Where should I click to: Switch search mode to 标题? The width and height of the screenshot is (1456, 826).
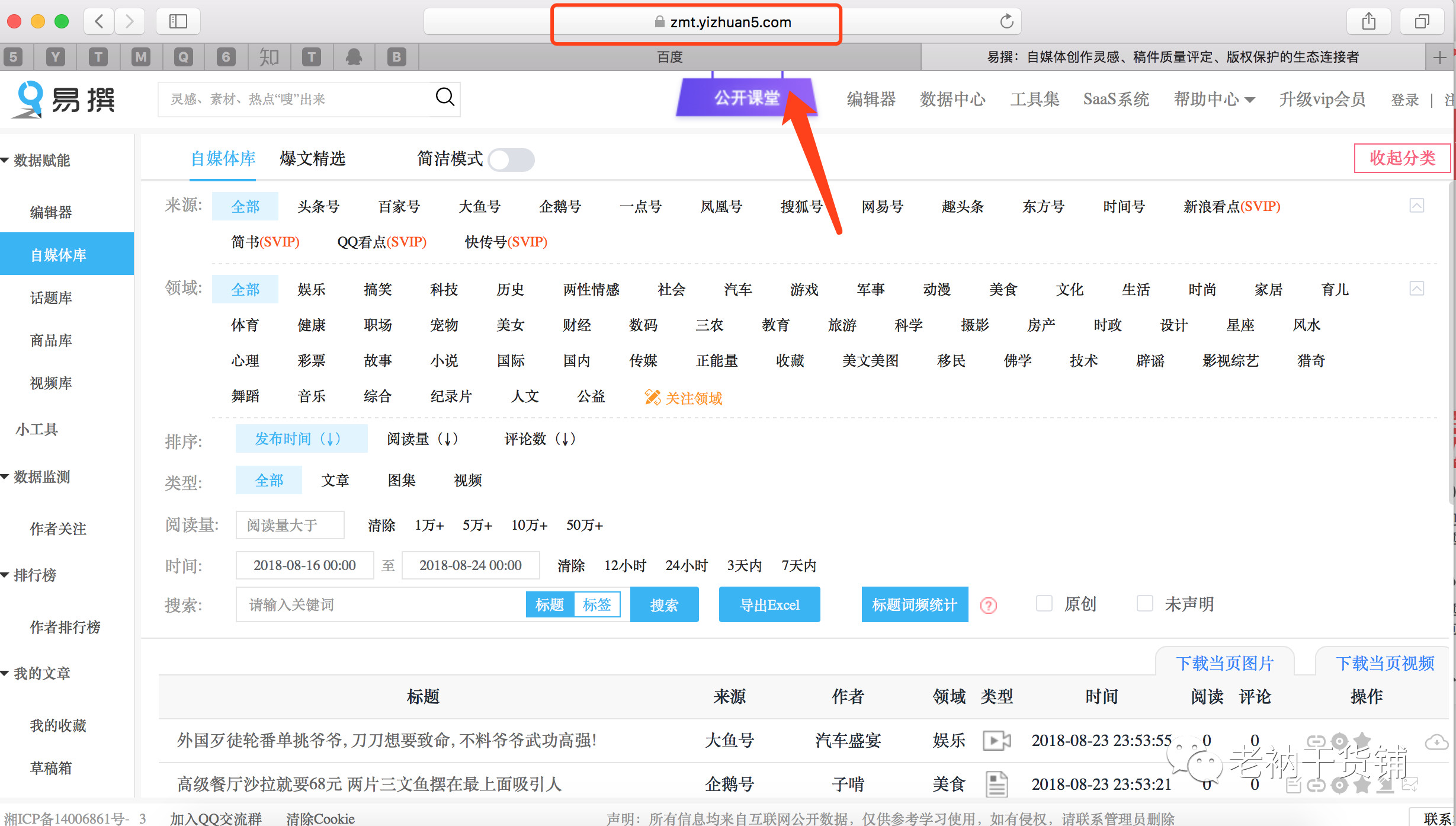pos(550,604)
